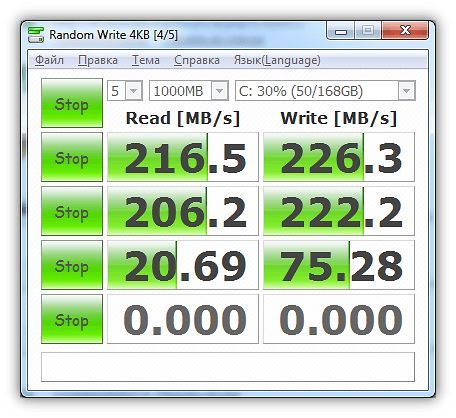
Task: Click the Stop button beside 206.2 row
Action: pyautogui.click(x=72, y=211)
